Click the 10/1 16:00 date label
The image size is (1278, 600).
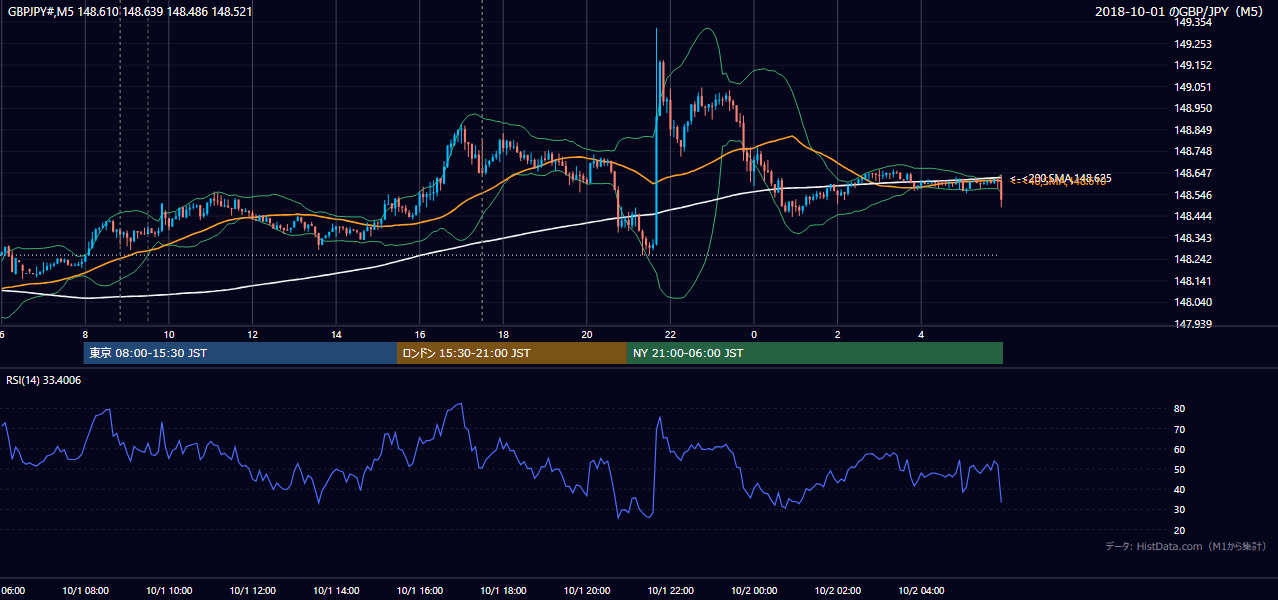[420, 591]
